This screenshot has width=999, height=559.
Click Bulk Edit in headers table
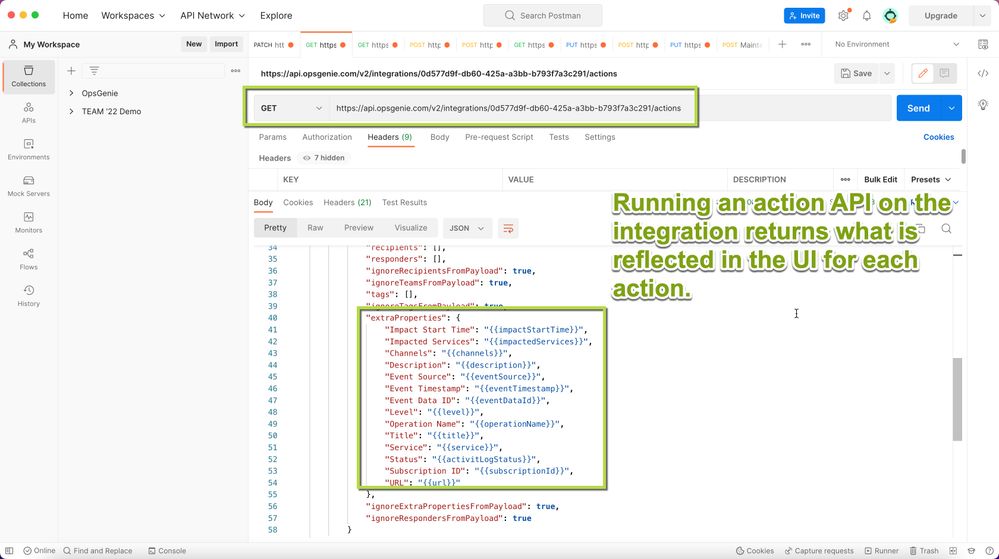click(880, 180)
